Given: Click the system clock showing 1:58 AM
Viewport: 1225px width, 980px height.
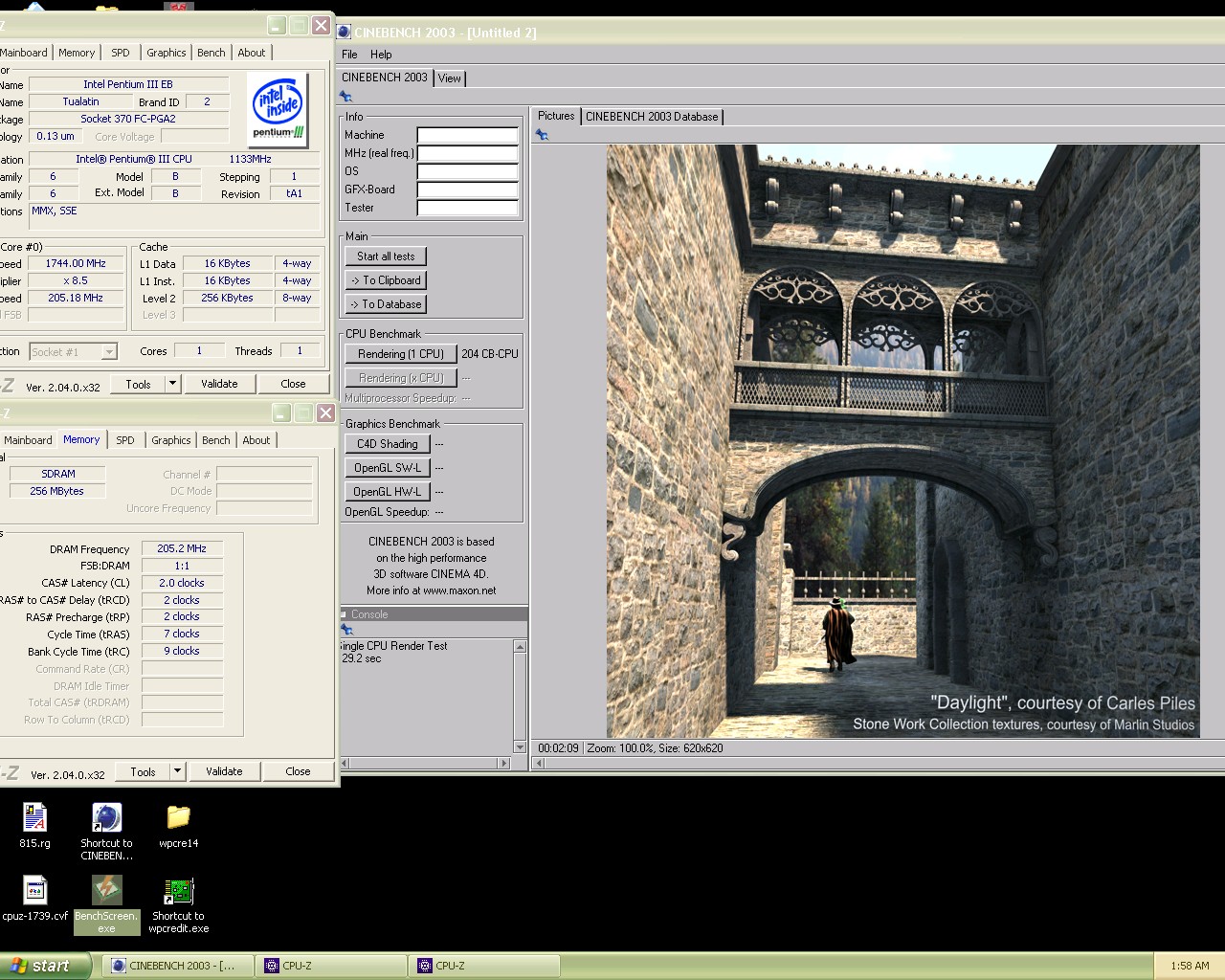Looking at the screenshot, I should pos(1190,966).
